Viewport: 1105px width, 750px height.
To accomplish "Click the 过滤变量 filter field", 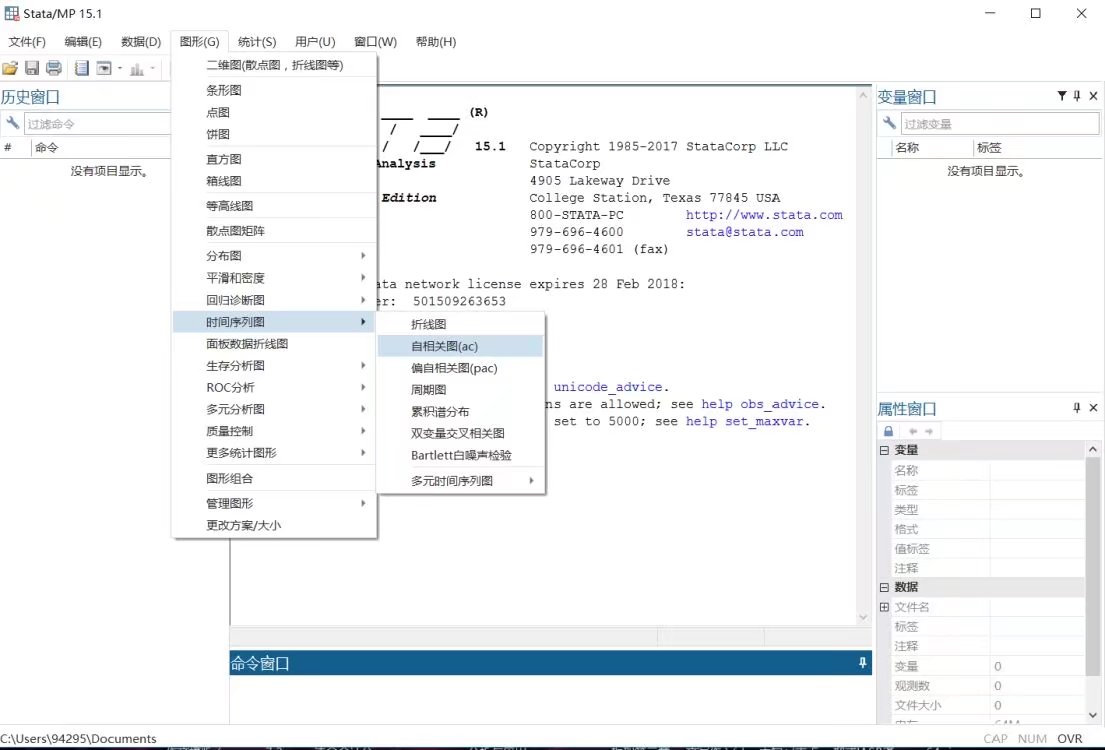I will coord(999,124).
